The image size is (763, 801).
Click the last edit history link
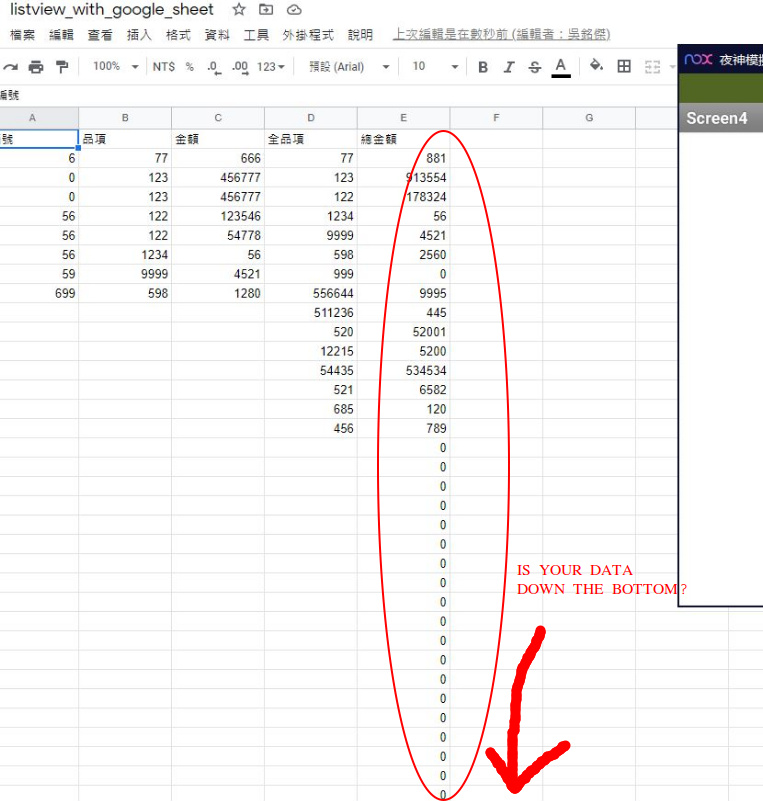tap(501, 35)
